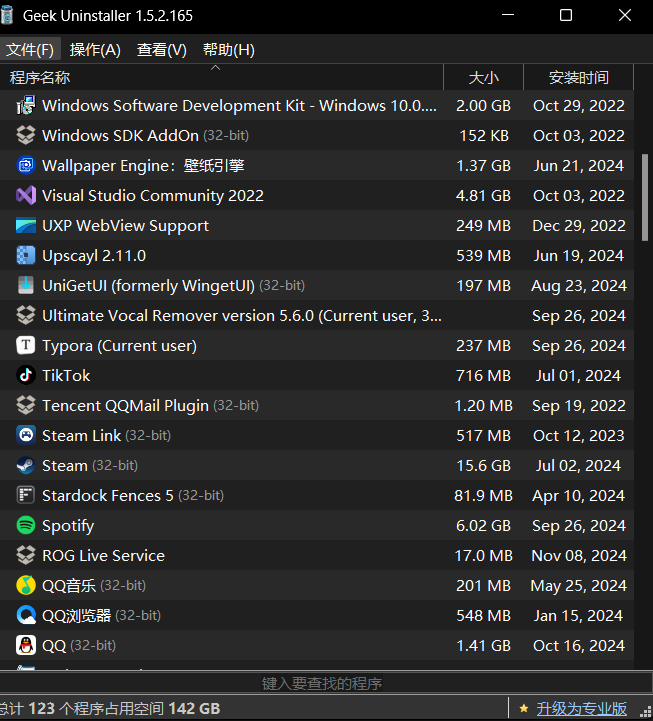Select the Typora (Current user) name

[119, 345]
